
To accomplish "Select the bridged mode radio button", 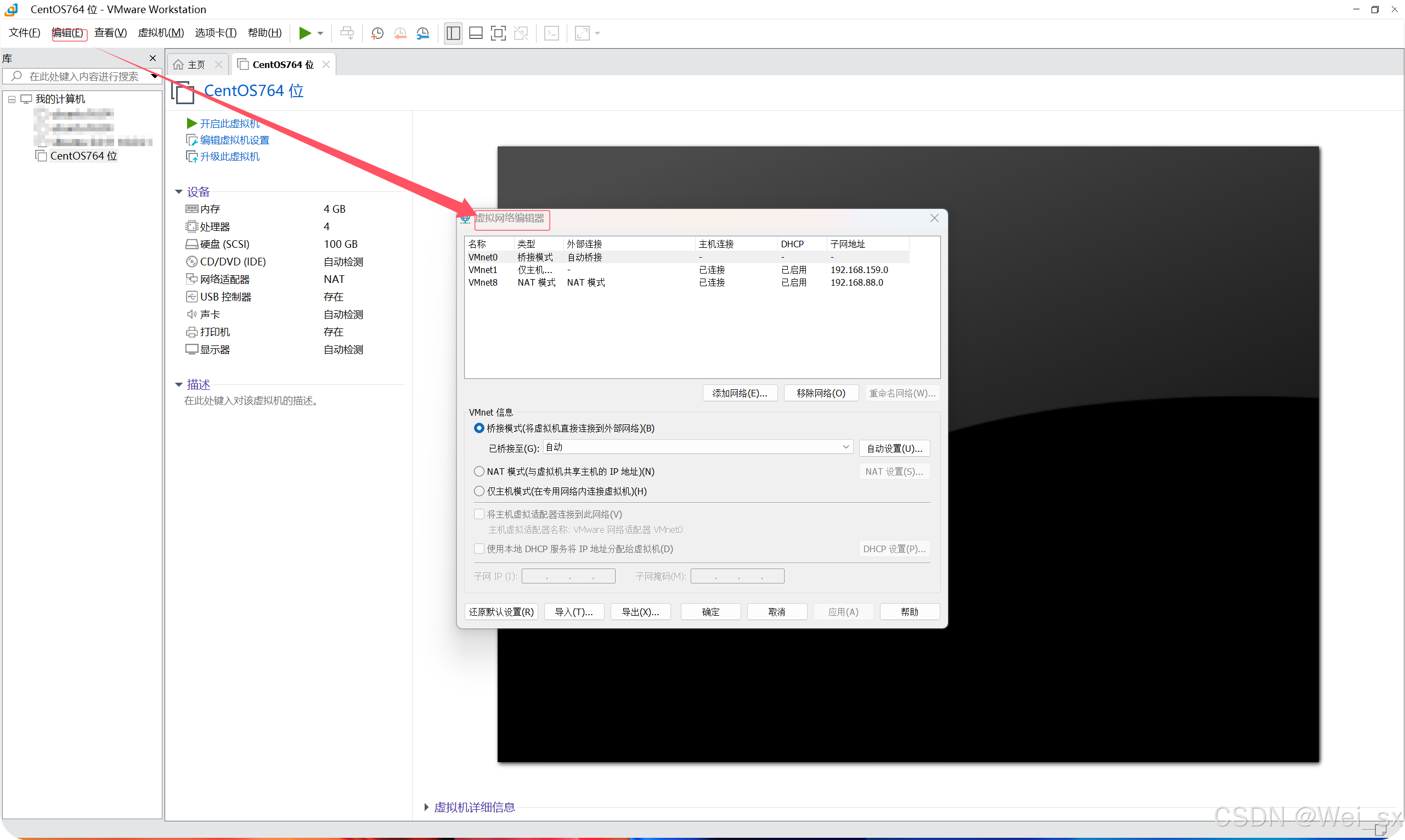I will click(x=479, y=428).
